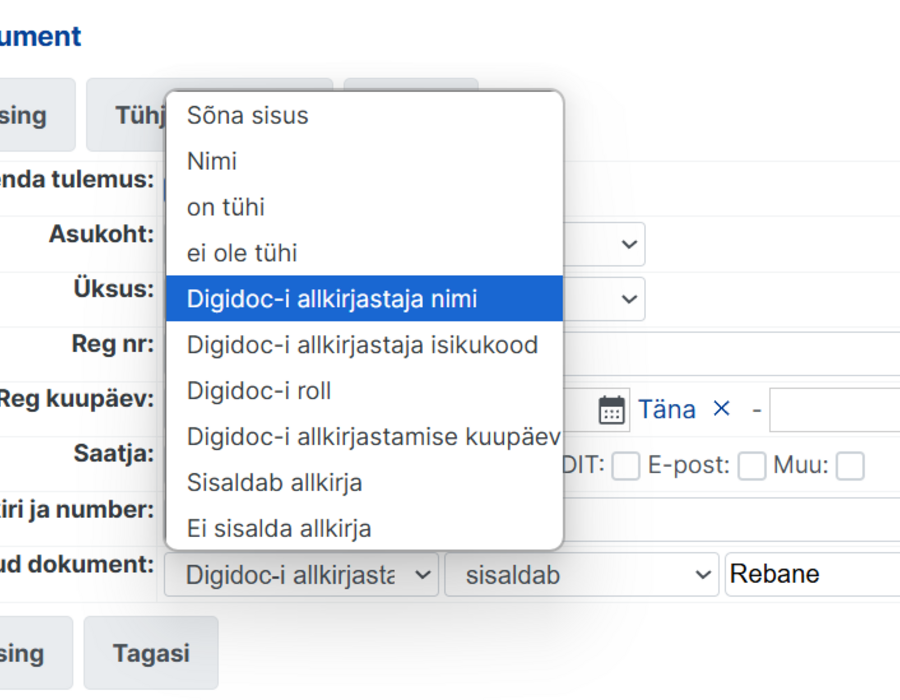Choose 'Nimi' option in the list
The width and height of the screenshot is (900, 700).
tap(364, 161)
